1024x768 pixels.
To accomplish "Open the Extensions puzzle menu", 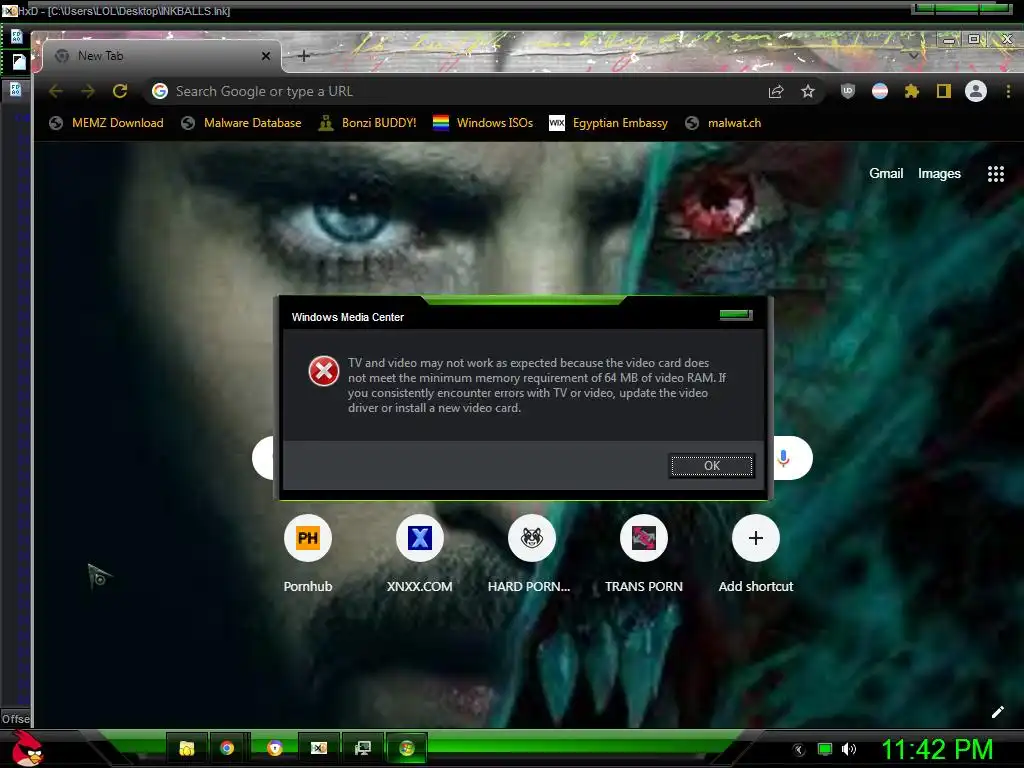I will (x=912, y=91).
